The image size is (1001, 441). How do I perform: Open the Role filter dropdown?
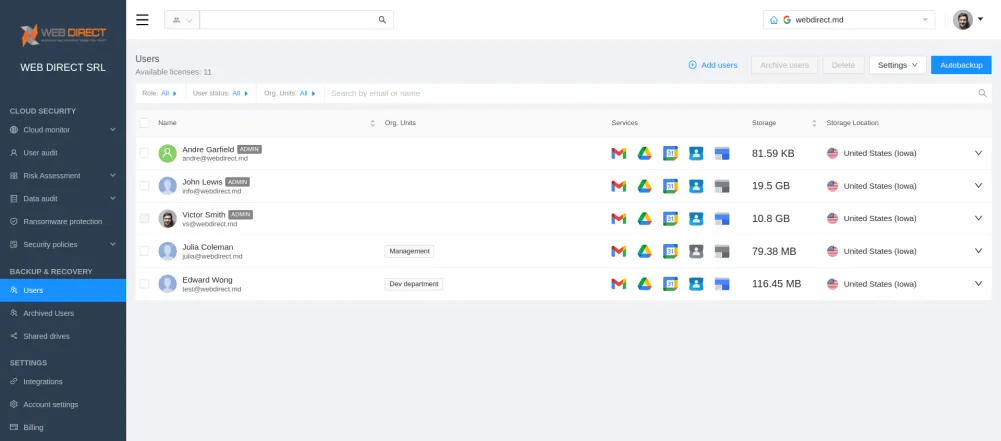159,93
